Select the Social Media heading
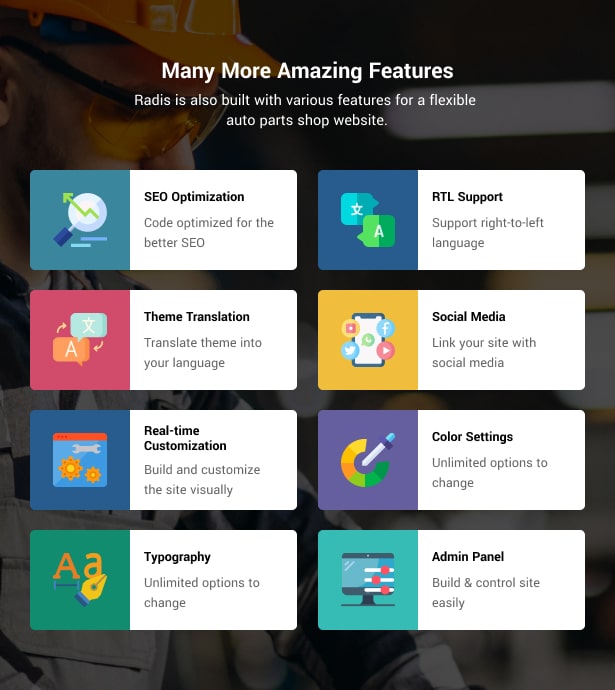 coord(469,316)
